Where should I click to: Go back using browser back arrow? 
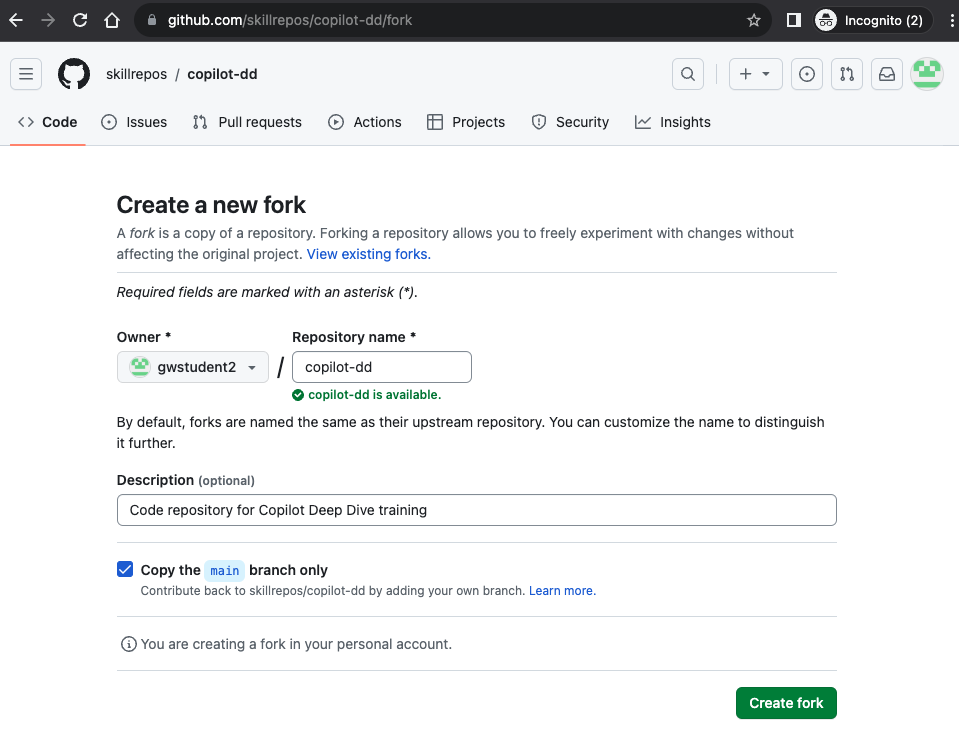click(x=16, y=20)
